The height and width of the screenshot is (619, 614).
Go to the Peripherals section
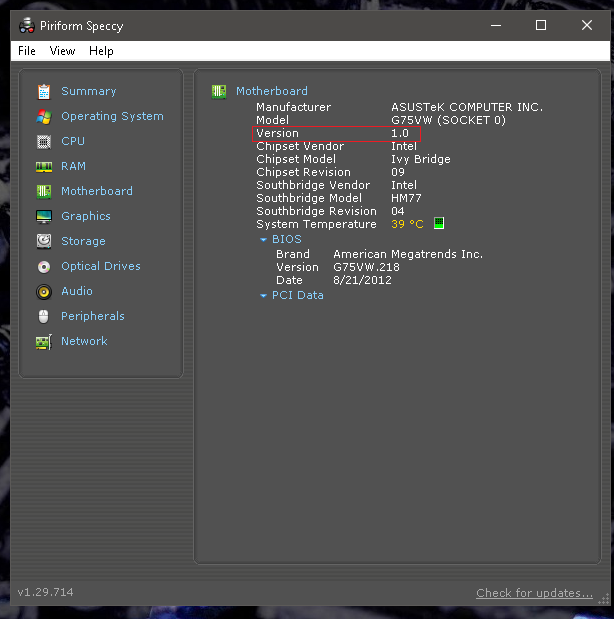click(x=93, y=316)
